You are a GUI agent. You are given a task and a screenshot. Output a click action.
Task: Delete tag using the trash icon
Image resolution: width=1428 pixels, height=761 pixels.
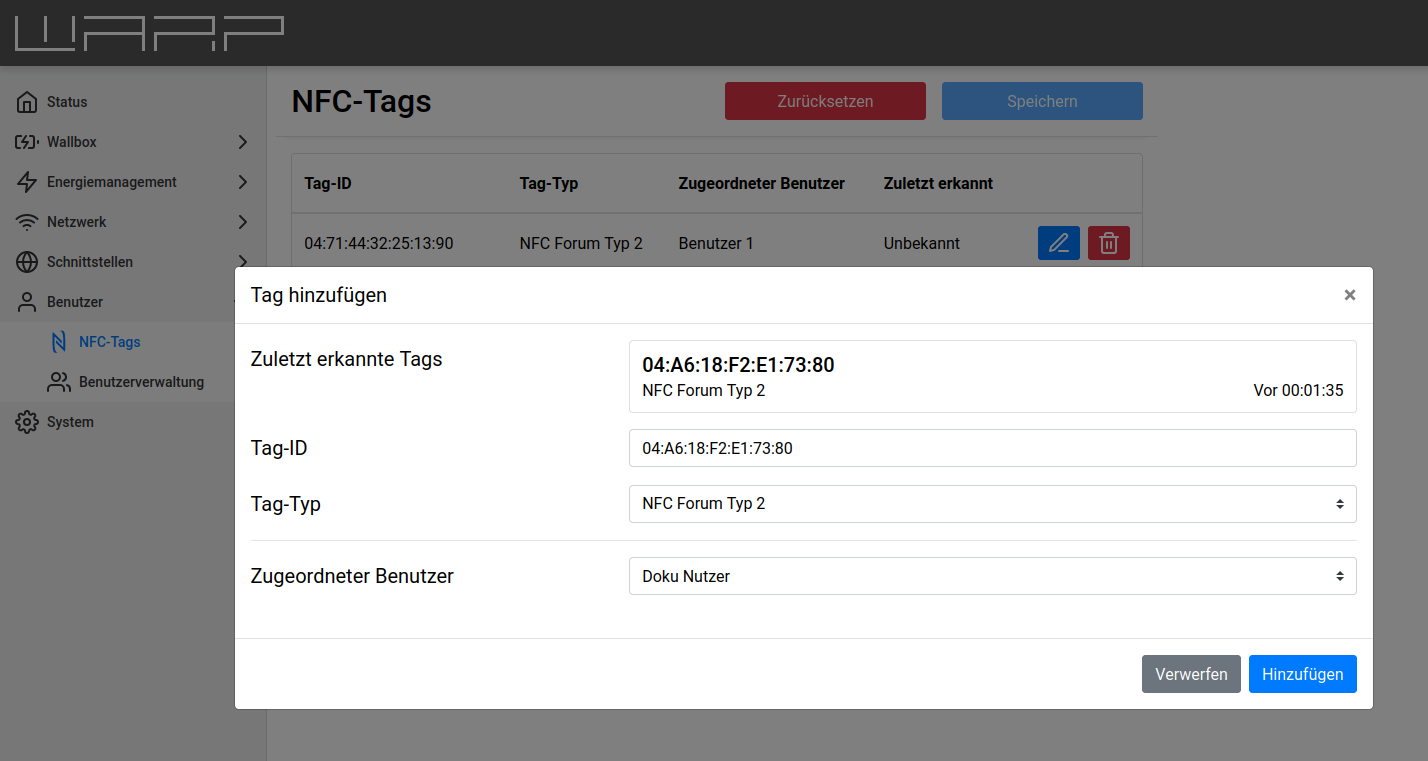click(1108, 243)
